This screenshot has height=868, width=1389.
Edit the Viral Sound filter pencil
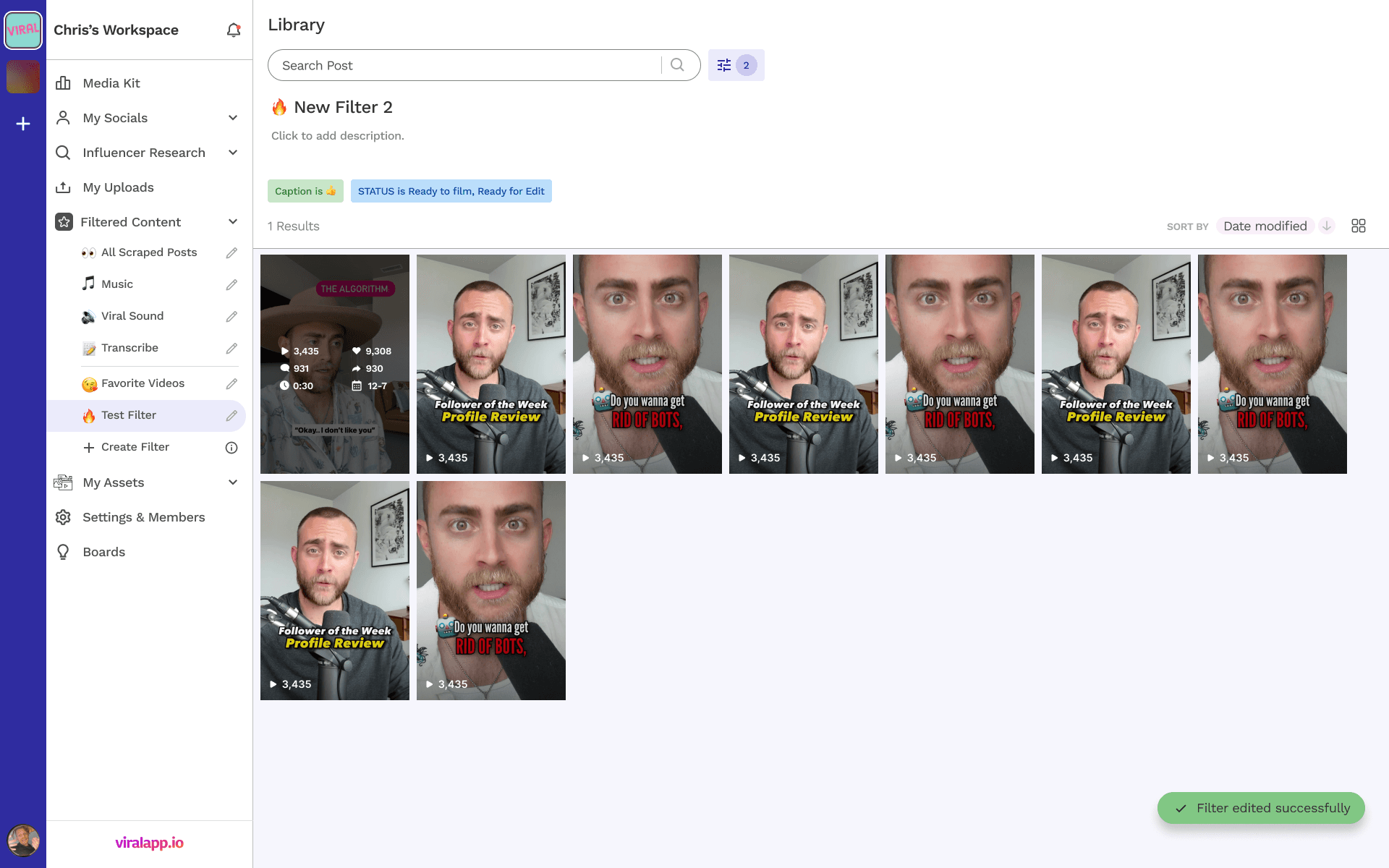coord(231,317)
